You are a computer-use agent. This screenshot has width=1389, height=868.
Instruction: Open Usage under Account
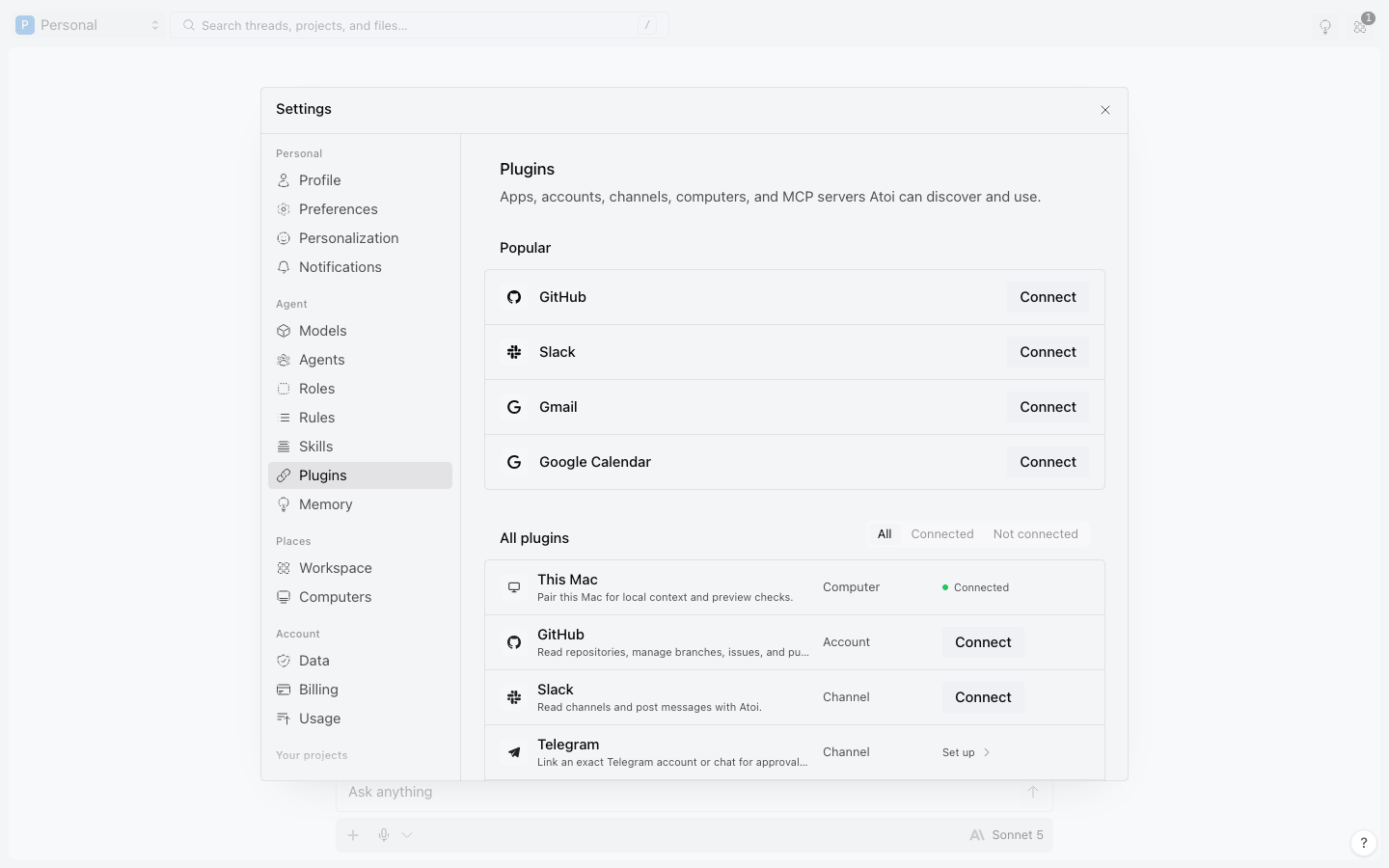pos(360,719)
